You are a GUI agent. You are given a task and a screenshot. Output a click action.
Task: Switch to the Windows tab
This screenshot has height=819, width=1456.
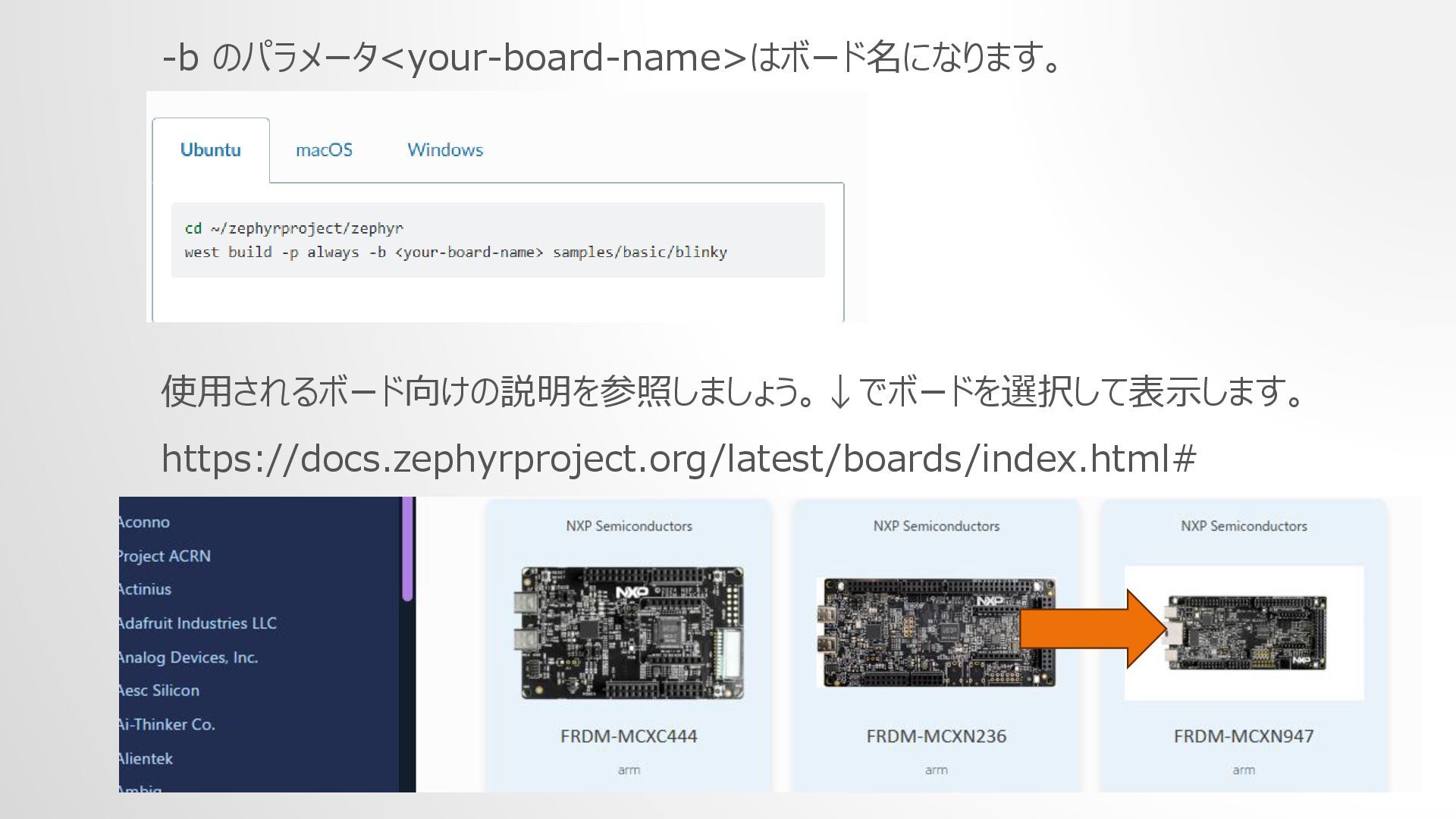click(445, 150)
